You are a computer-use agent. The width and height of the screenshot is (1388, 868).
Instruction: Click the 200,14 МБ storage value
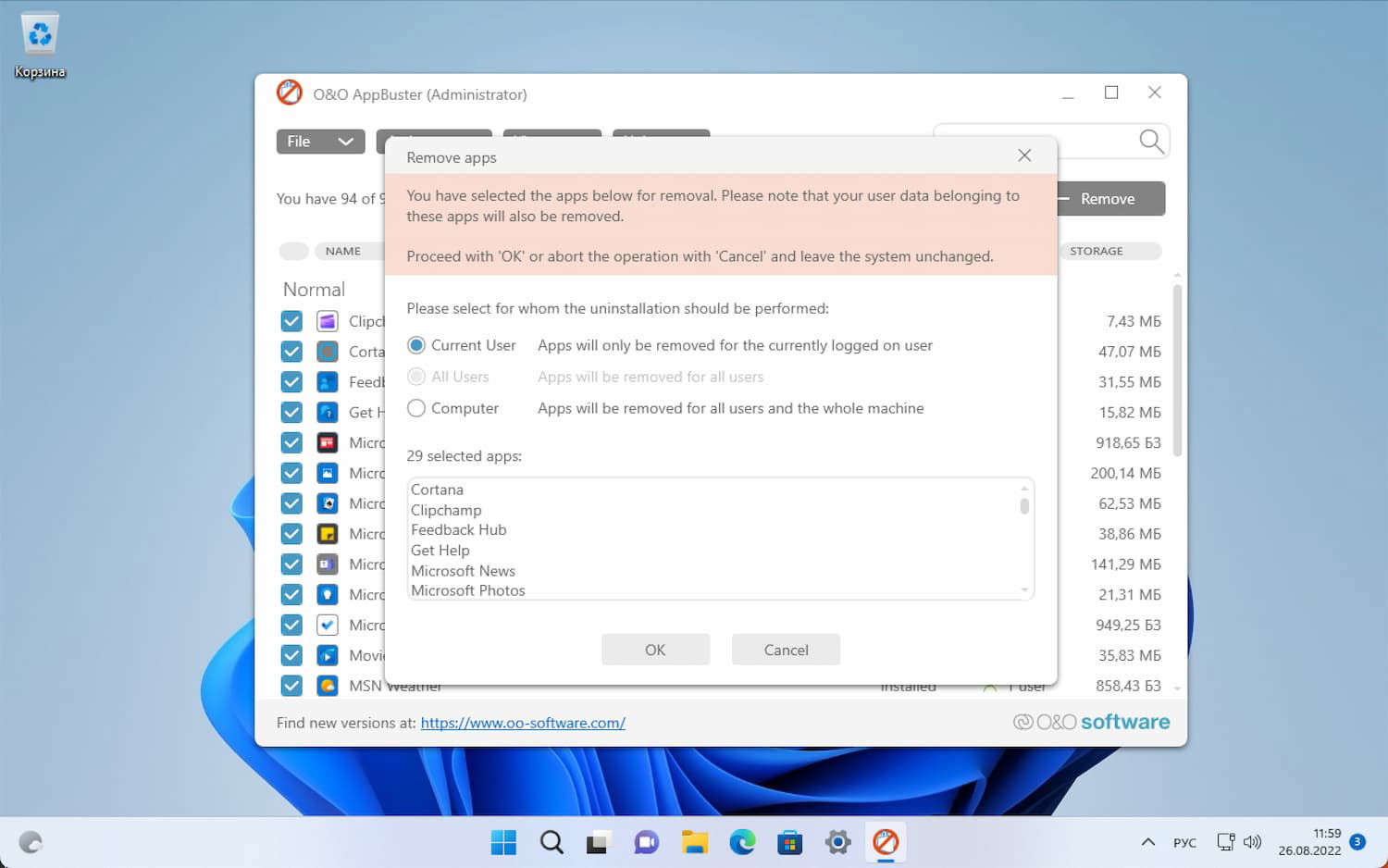coord(1125,473)
